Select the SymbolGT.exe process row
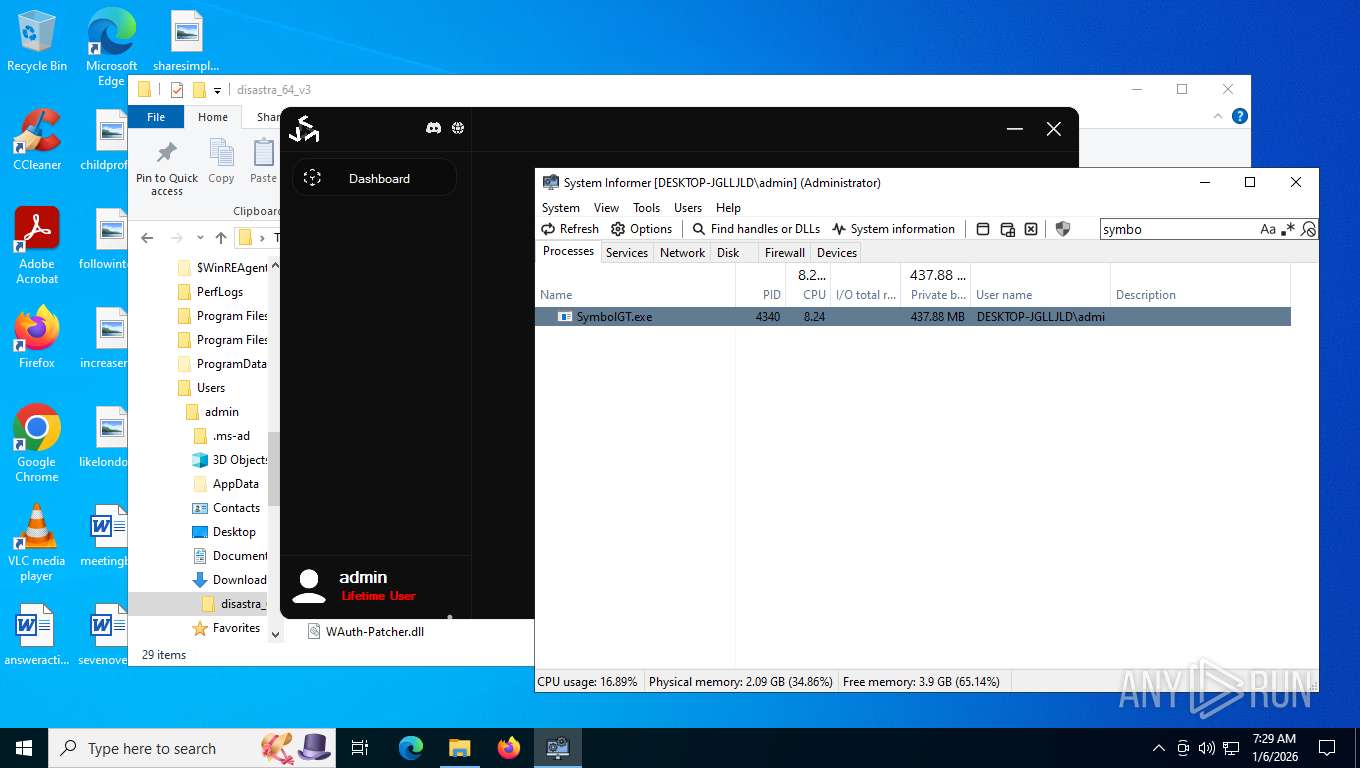Screen dimensions: 1360x768 (x=912, y=316)
